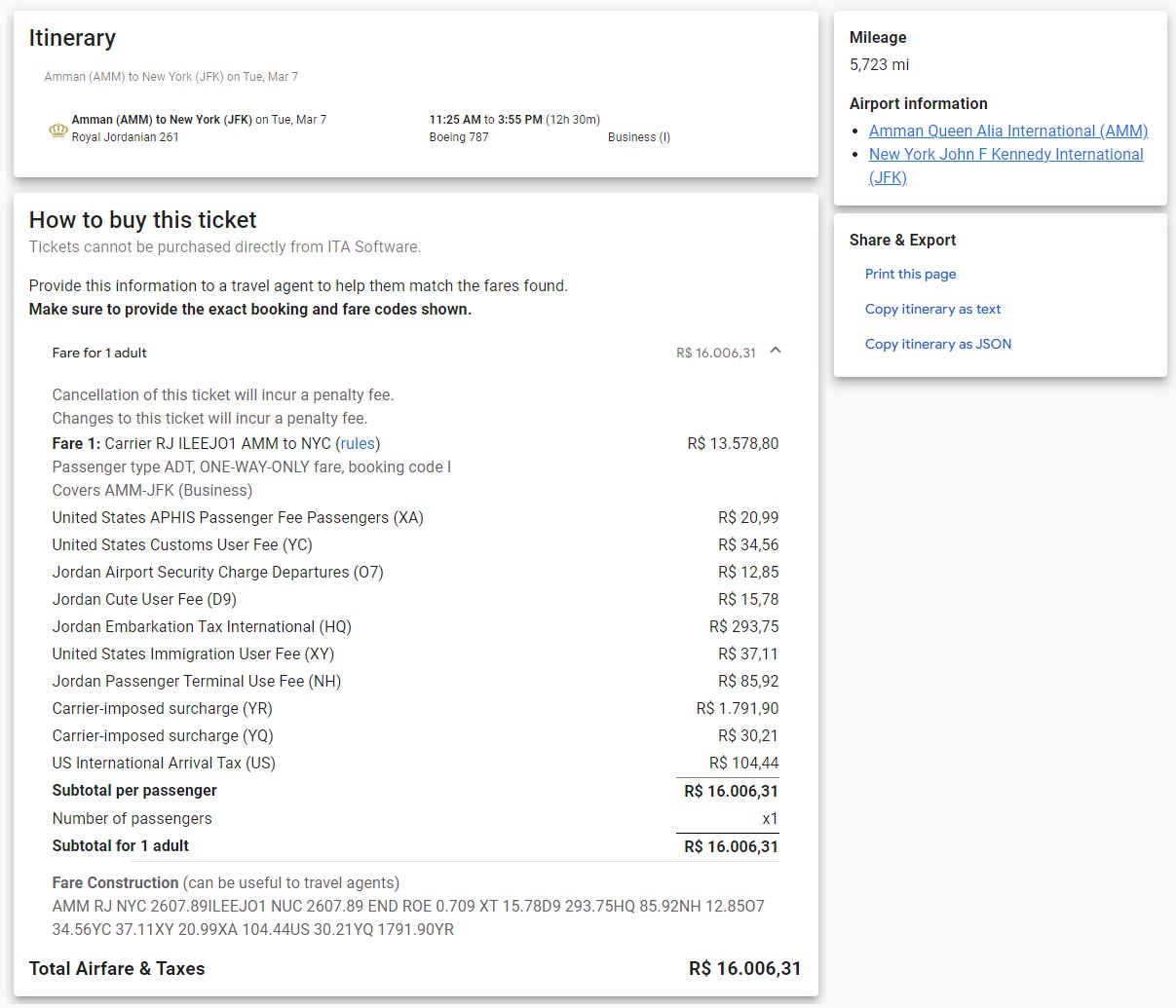Select United States Customs User Fee (YC) row

(x=415, y=544)
